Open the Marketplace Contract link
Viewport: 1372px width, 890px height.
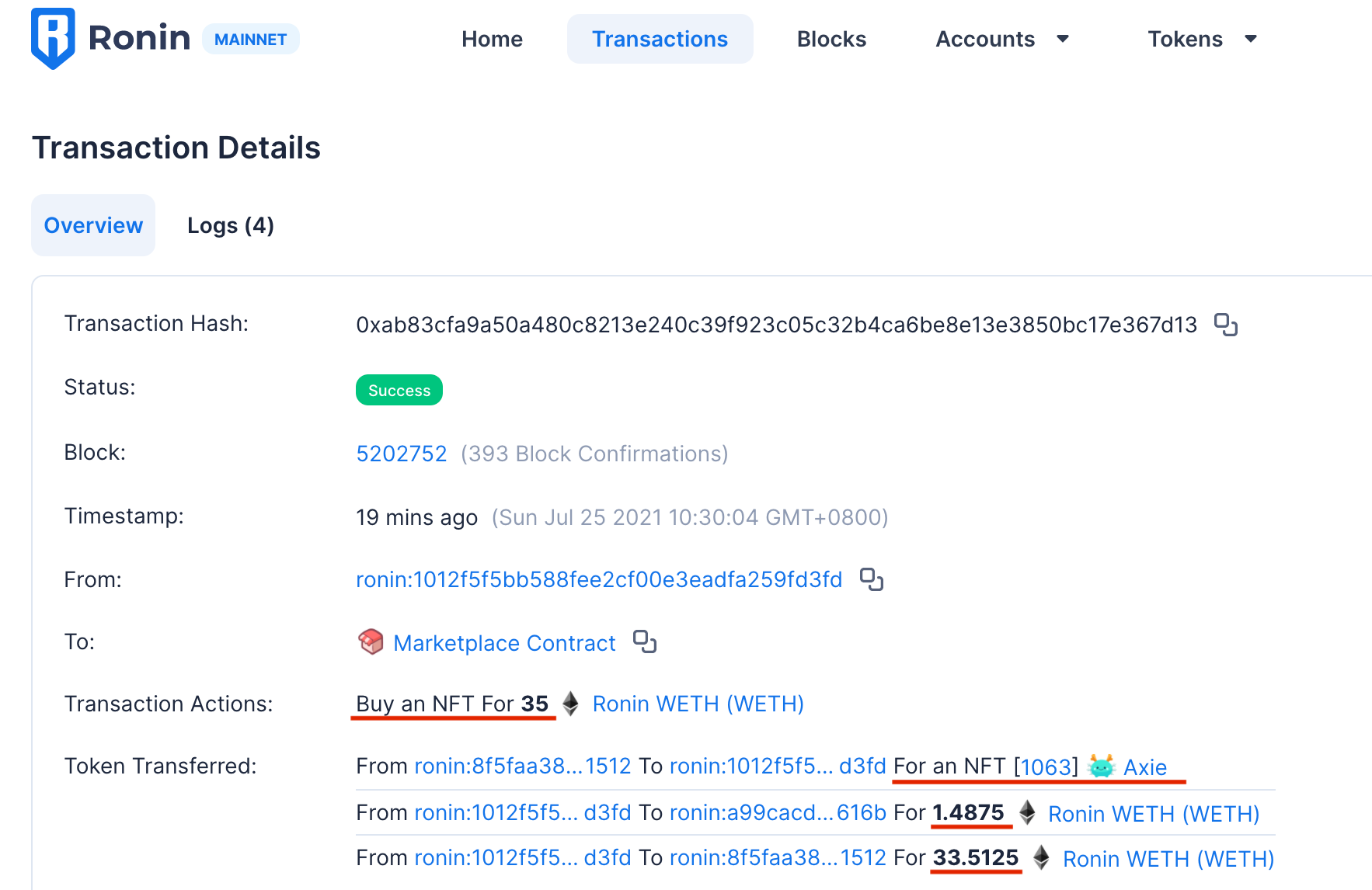point(504,643)
